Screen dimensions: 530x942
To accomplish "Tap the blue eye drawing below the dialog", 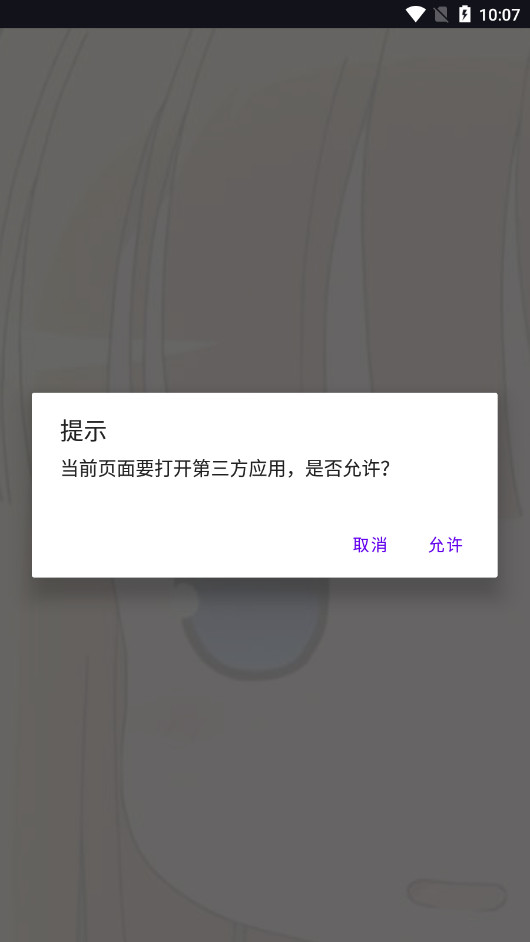I will tap(255, 628).
